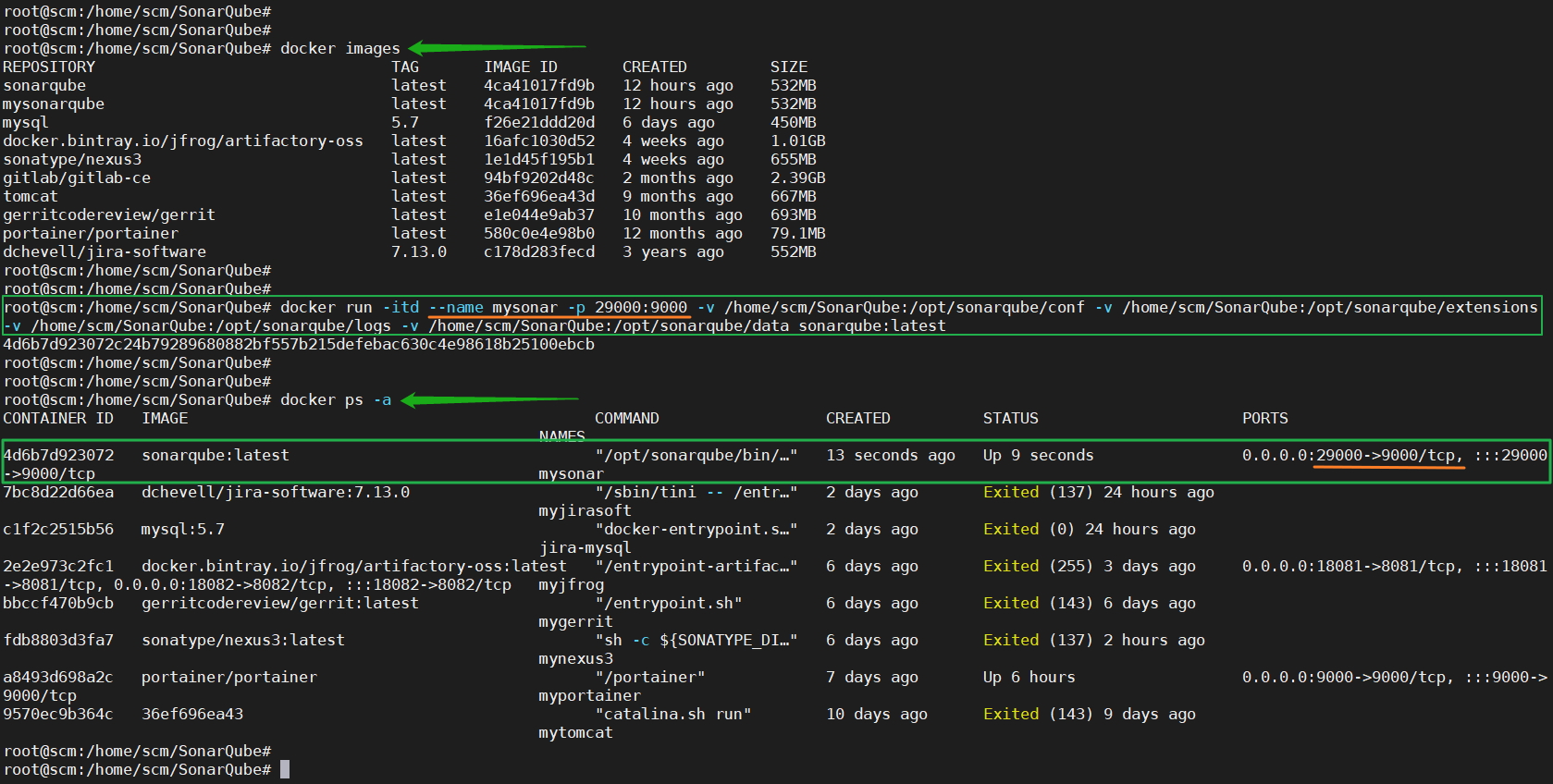This screenshot has height=784, width=1553.
Task: Click the 2.39GB size value
Action: click(798, 178)
